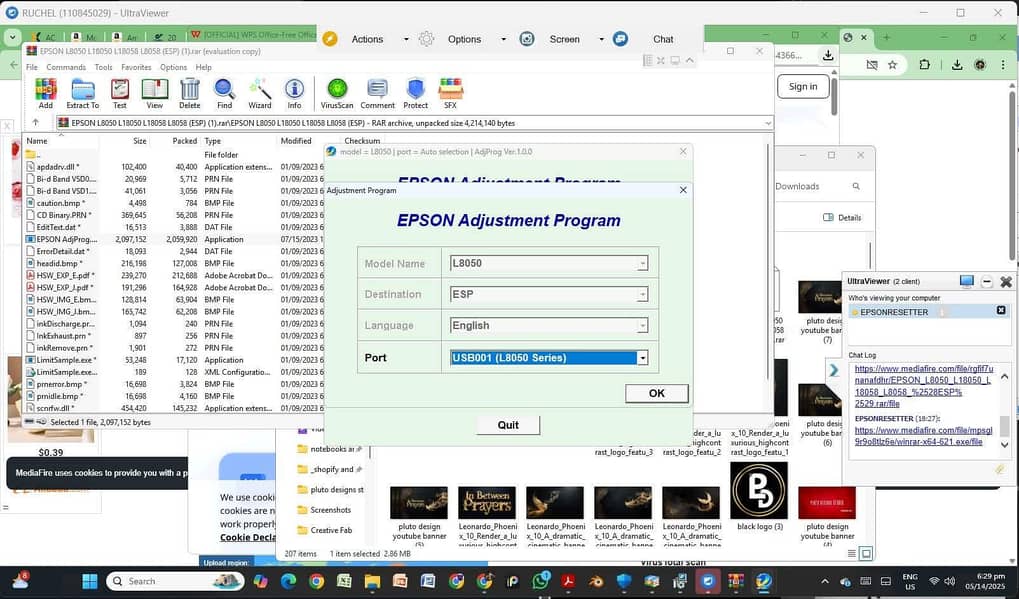Open WinRAR Commands menu
This screenshot has width=1019, height=599.
[66, 67]
